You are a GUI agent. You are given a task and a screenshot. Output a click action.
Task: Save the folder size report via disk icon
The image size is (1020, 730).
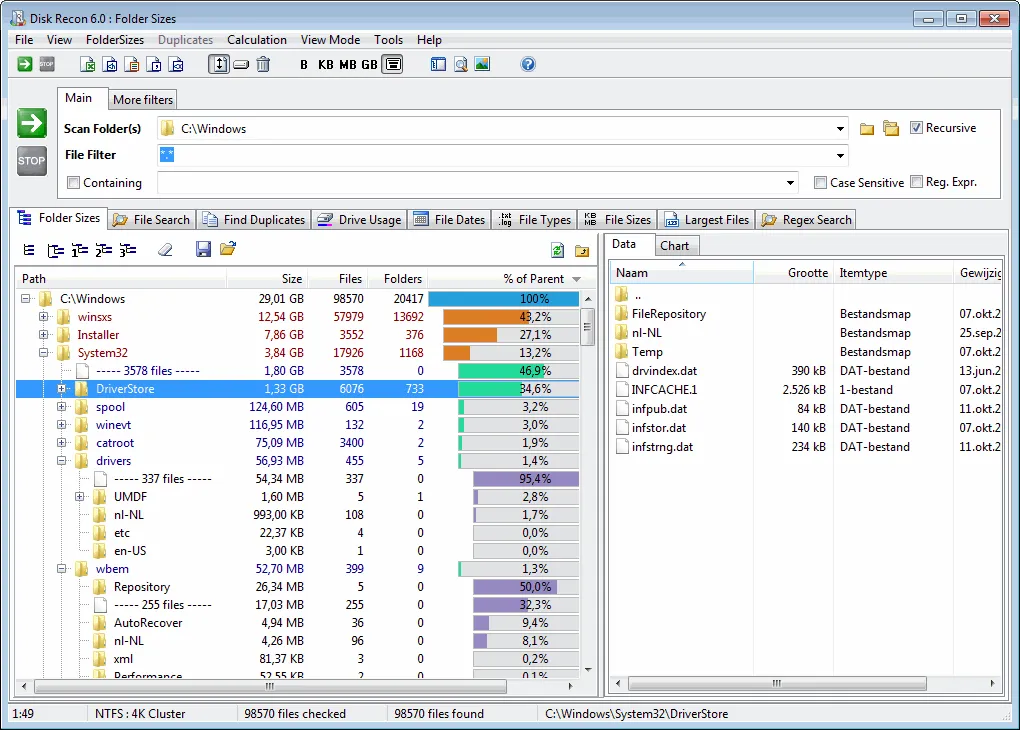203,249
